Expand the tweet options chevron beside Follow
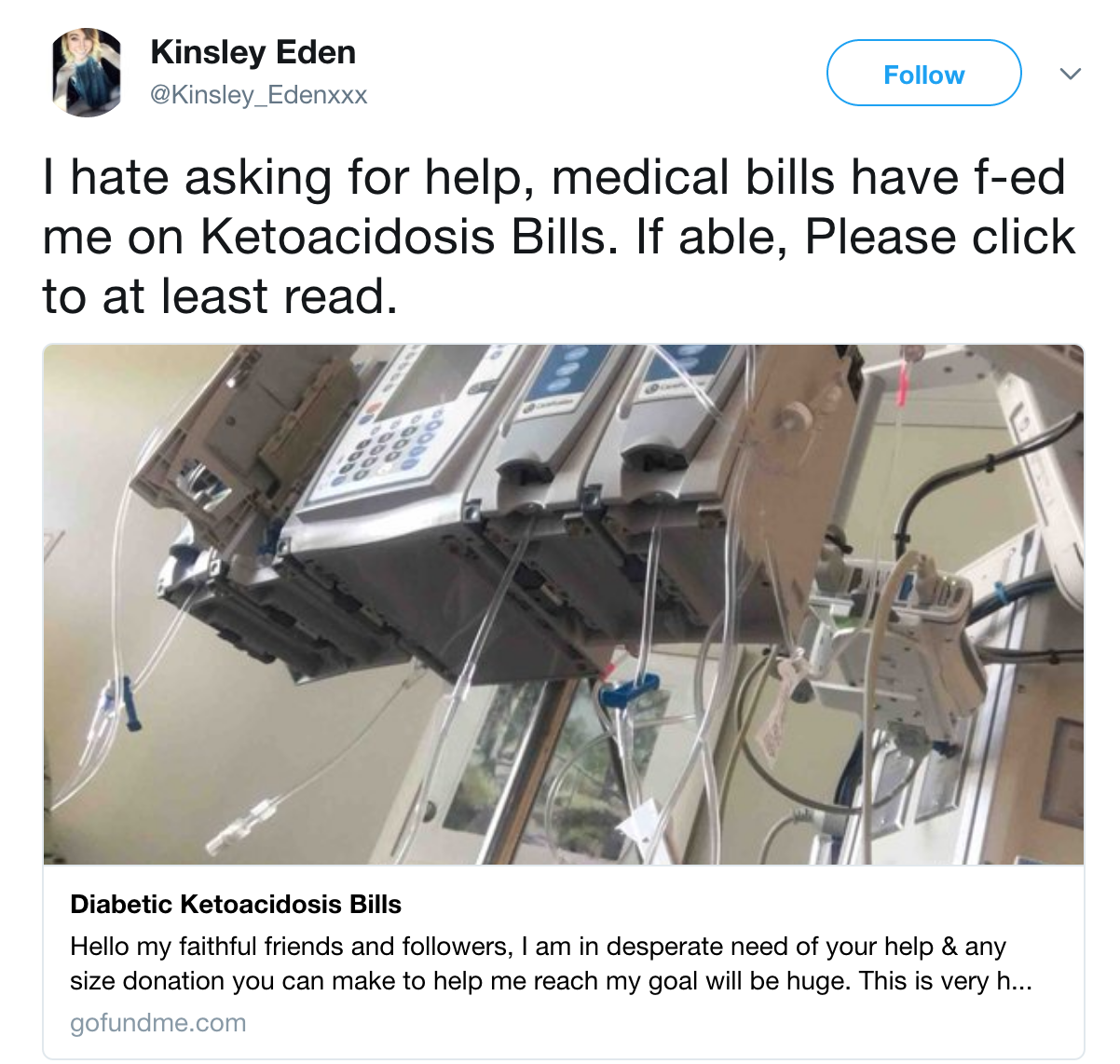The width and height of the screenshot is (1120, 1064). click(x=1071, y=74)
